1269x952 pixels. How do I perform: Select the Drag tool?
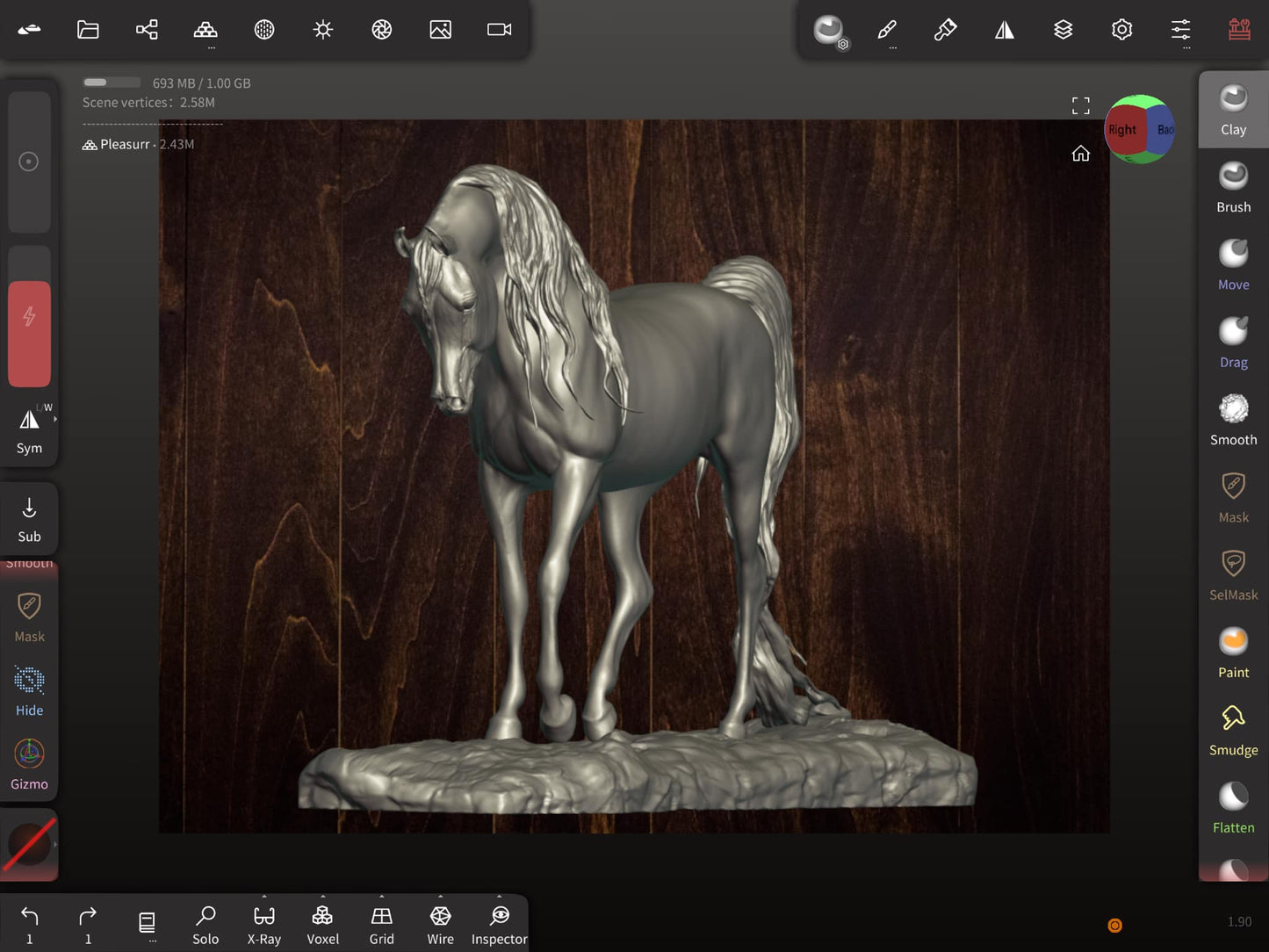[1234, 343]
